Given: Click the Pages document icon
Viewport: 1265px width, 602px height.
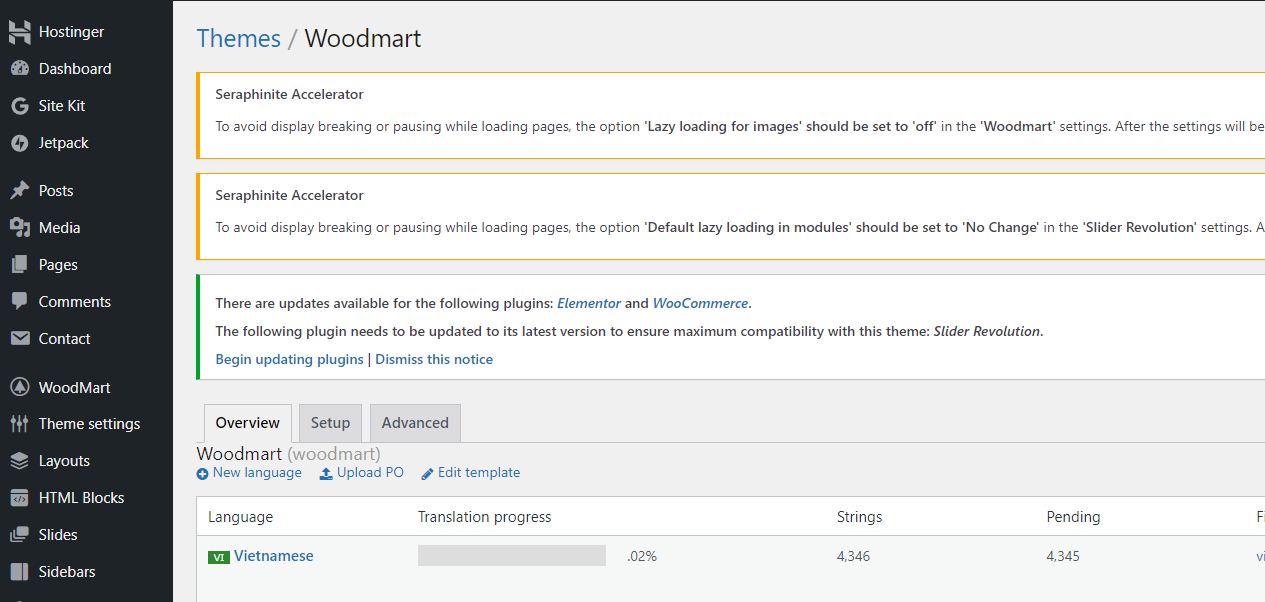Looking at the screenshot, I should click(x=19, y=264).
